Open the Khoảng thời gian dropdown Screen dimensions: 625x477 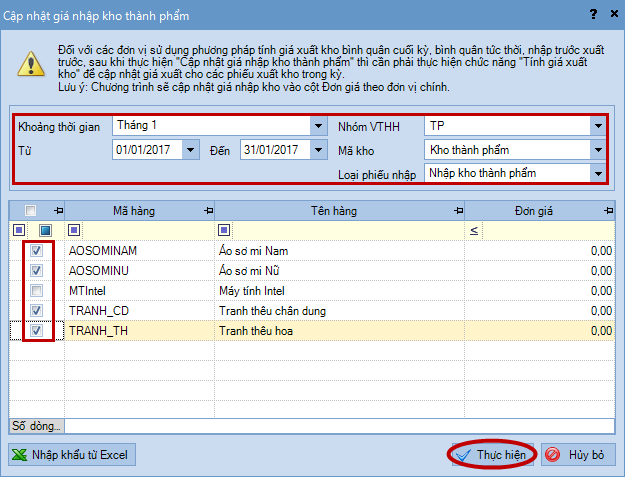(x=318, y=126)
